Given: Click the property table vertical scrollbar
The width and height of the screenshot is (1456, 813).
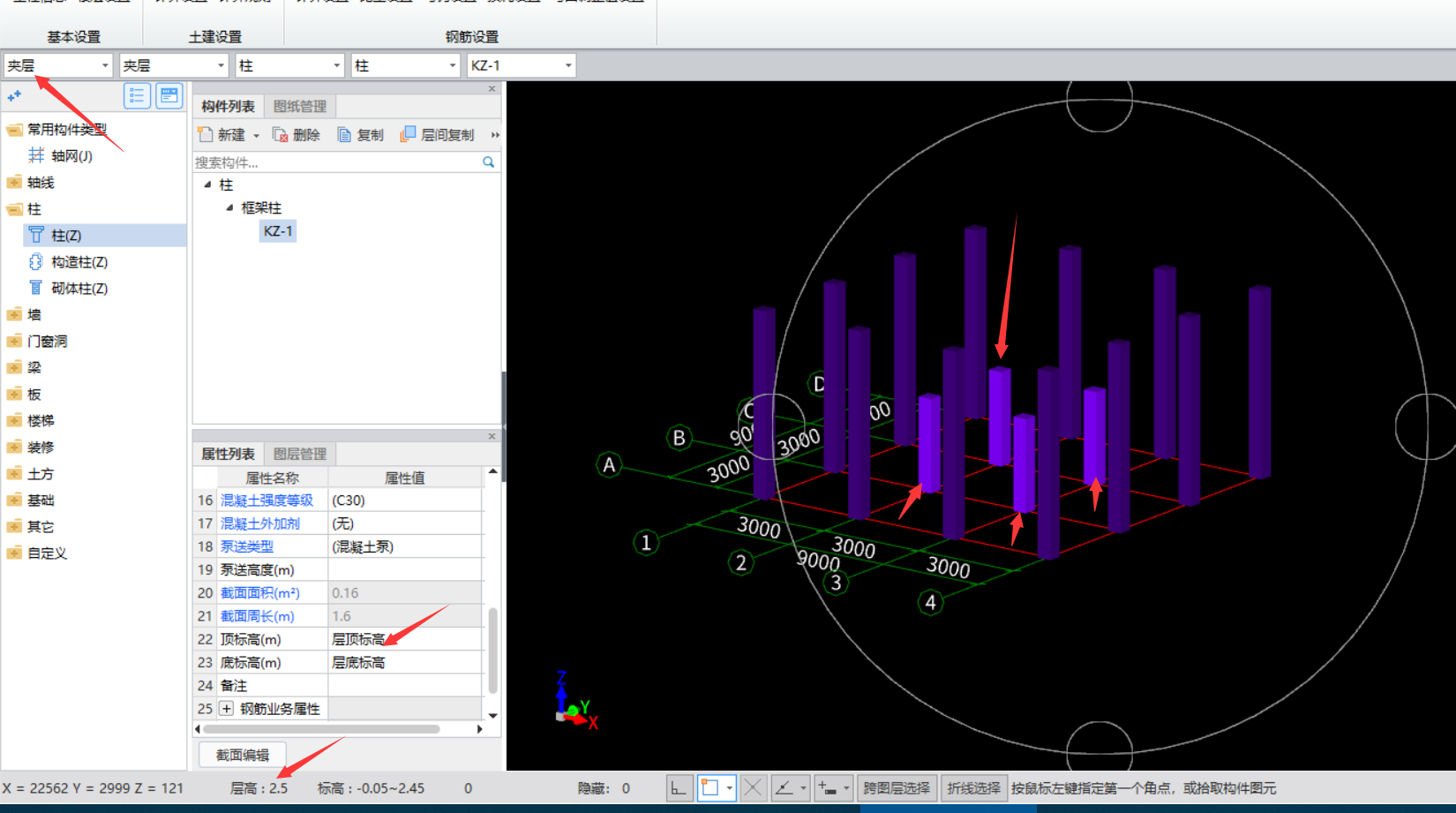Looking at the screenshot, I should coord(492,651).
